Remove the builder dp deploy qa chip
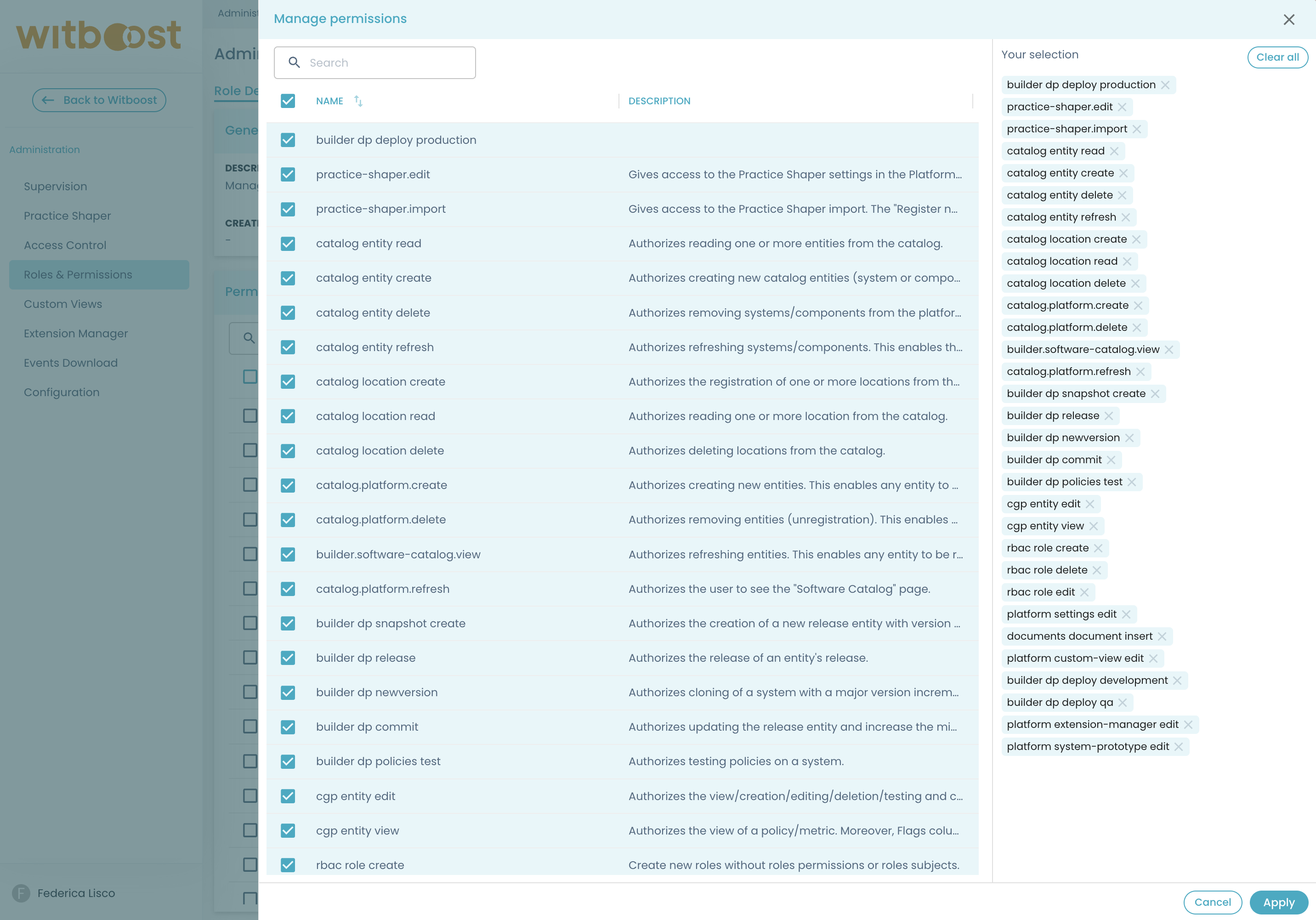1316x920 pixels. [1123, 702]
